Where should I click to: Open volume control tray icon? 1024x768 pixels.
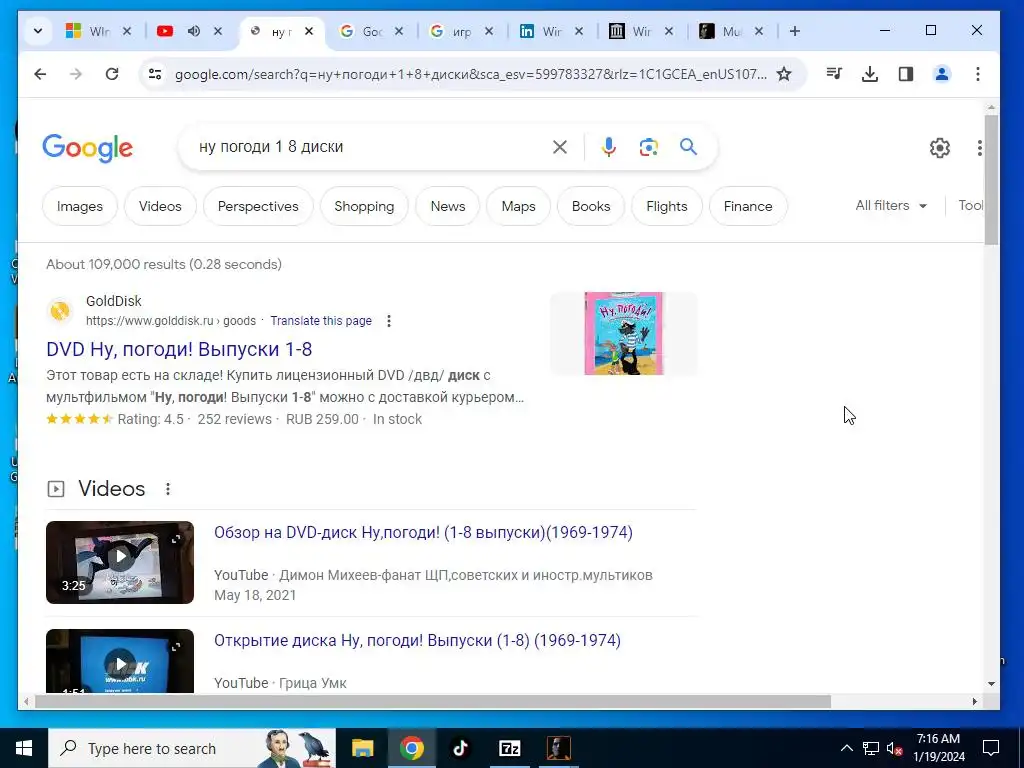click(x=894, y=748)
